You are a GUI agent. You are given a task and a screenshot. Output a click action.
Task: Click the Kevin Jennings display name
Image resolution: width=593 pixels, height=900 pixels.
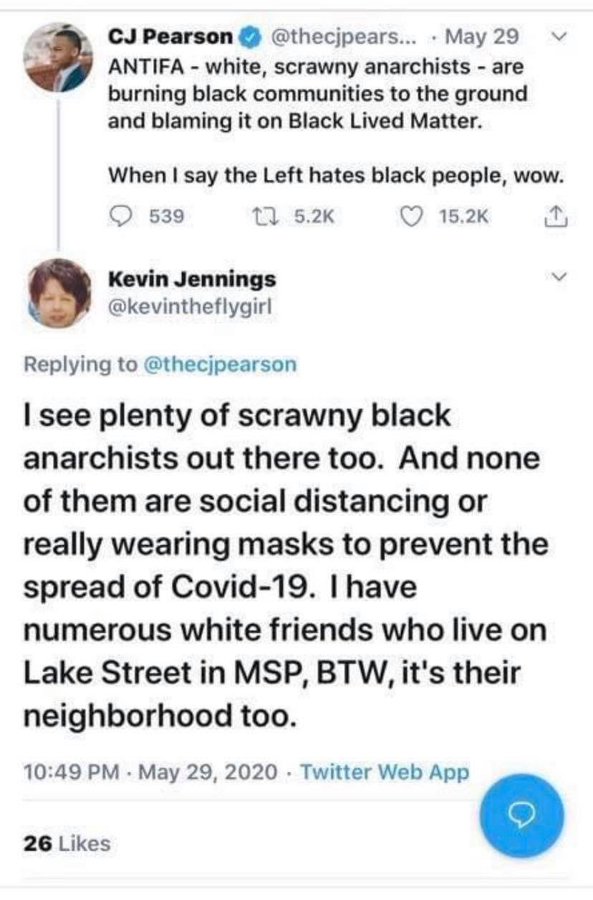[192, 279]
